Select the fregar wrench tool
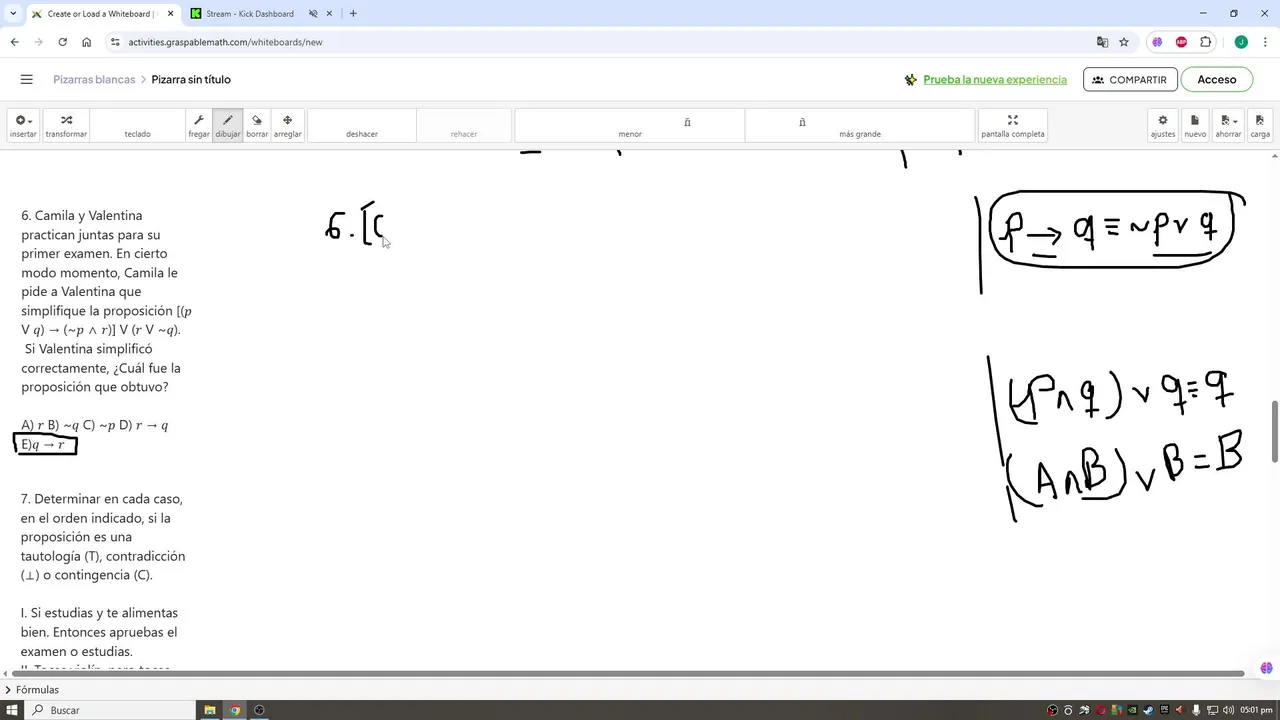The height and width of the screenshot is (720, 1280). click(x=199, y=125)
